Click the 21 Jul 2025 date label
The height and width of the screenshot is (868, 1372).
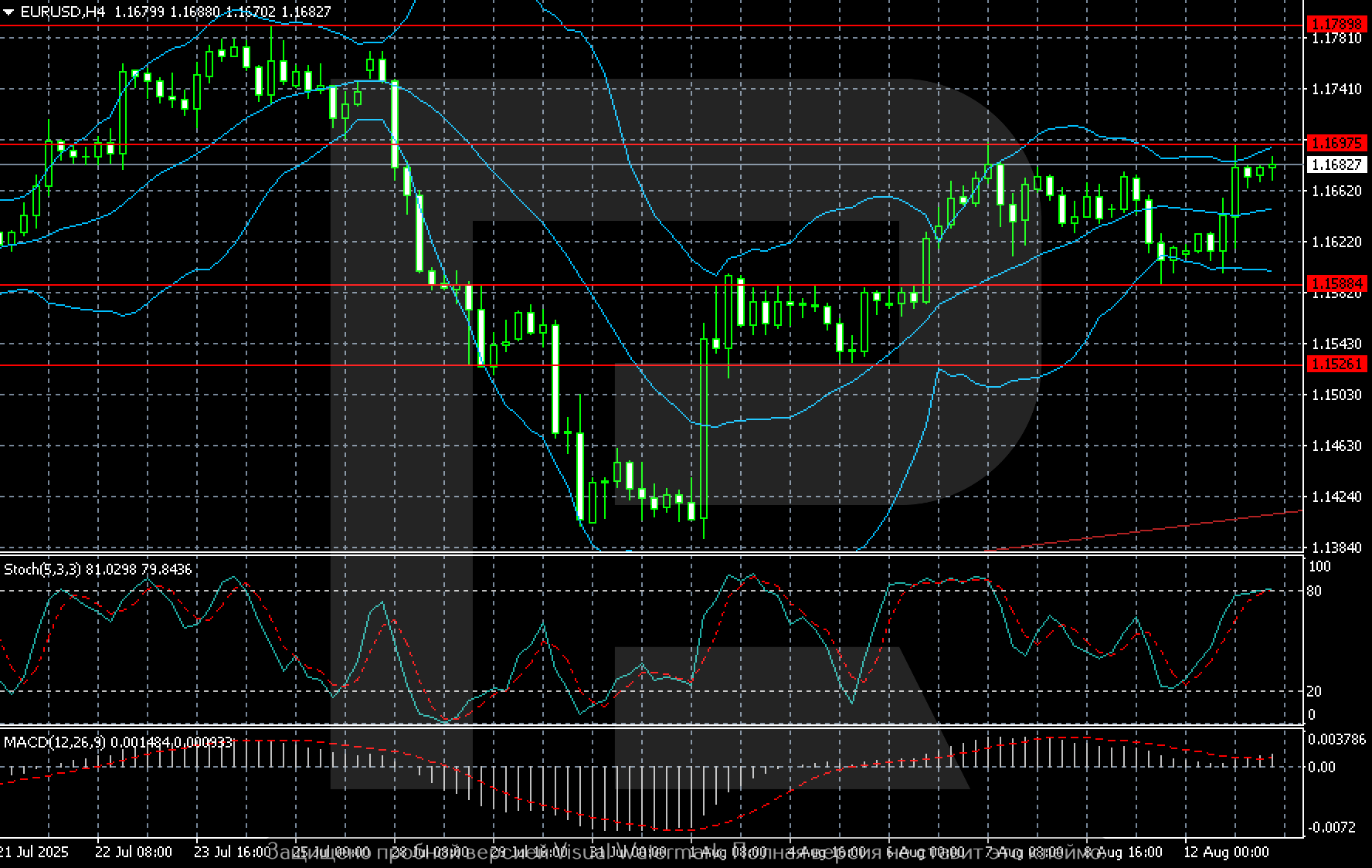(34, 852)
